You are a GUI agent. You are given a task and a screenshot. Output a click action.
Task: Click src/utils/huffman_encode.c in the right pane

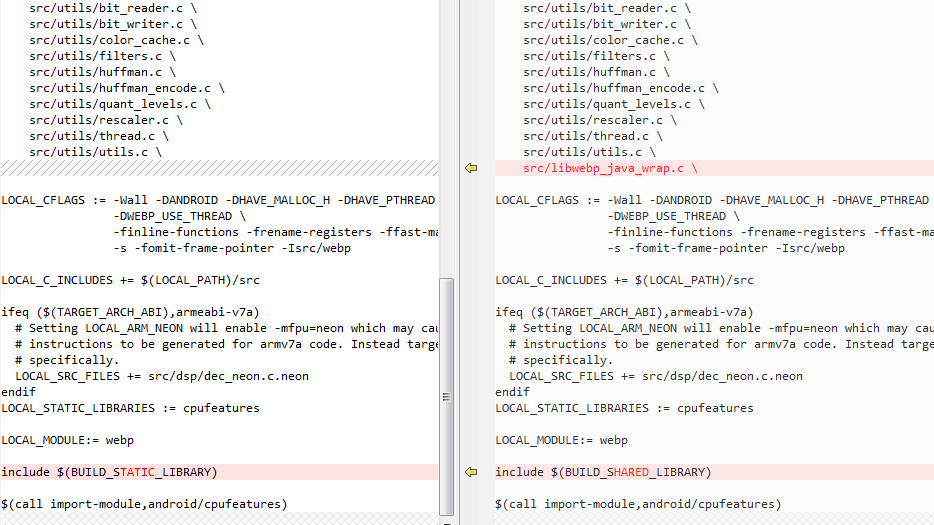(x=621, y=88)
